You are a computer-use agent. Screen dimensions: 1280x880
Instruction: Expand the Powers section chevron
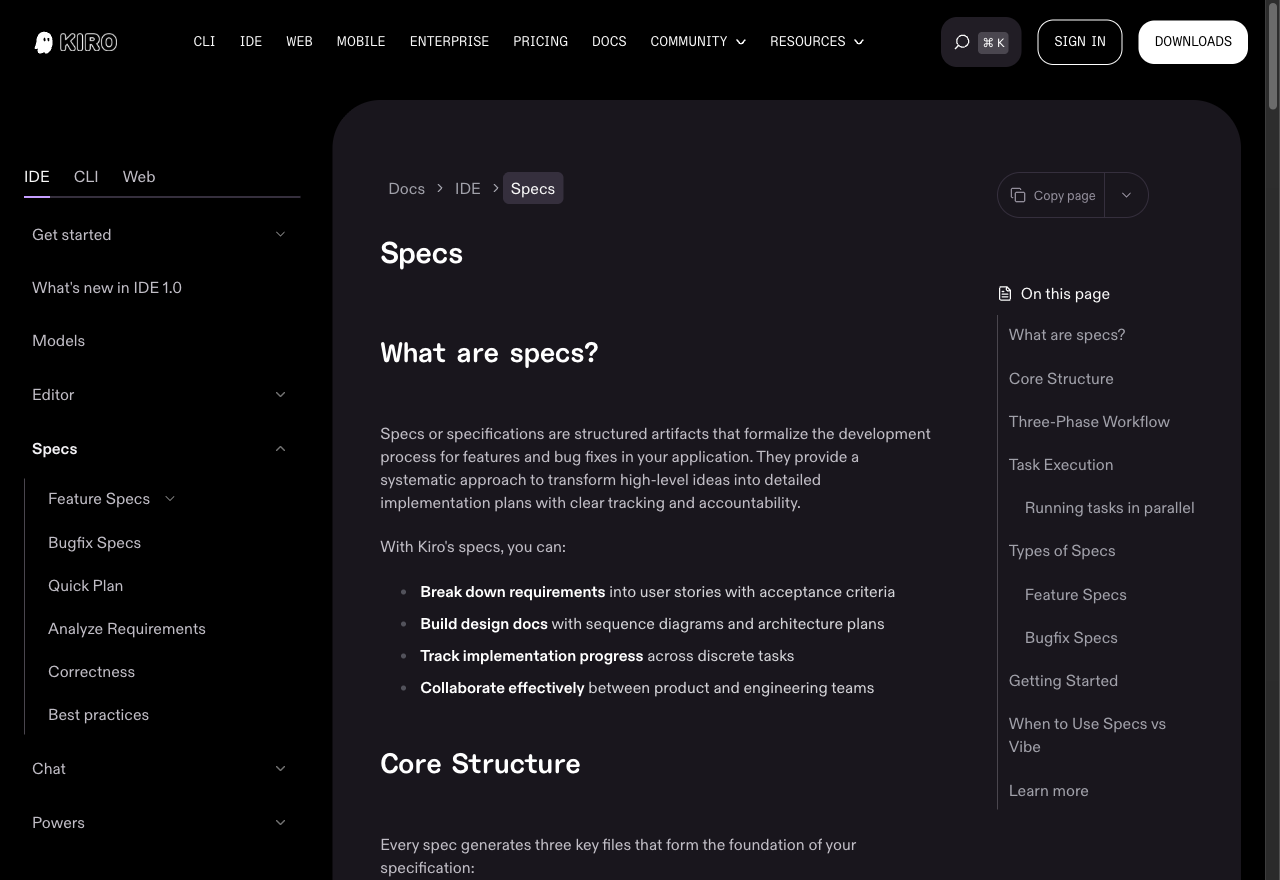[x=280, y=823]
